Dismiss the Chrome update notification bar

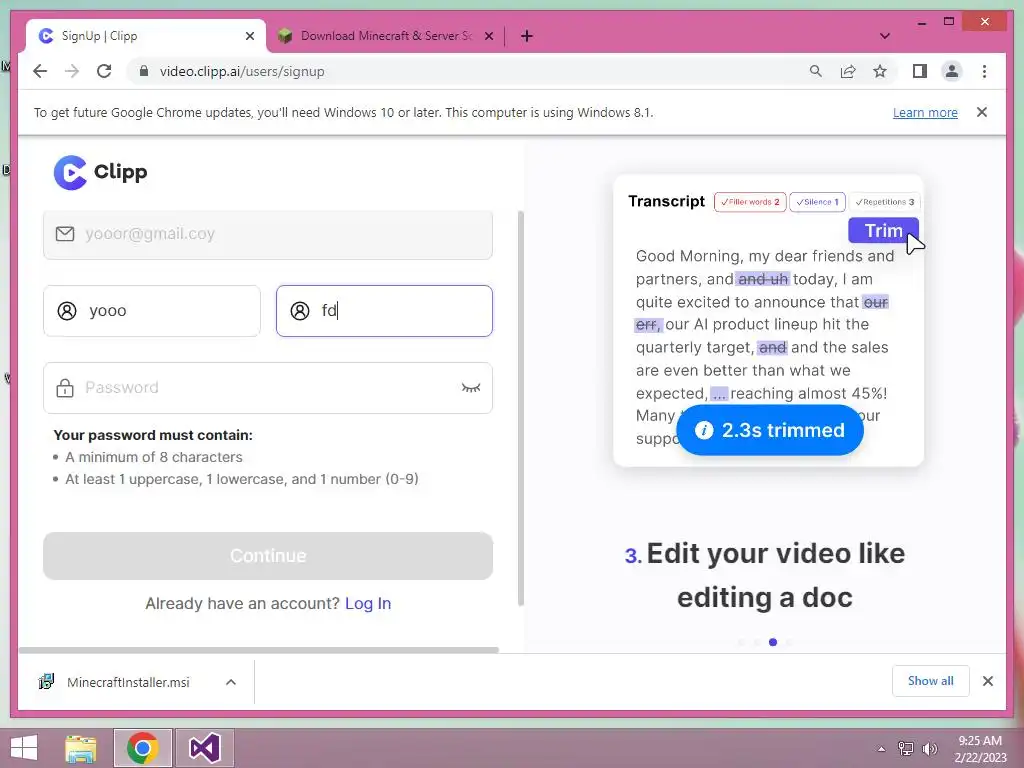982,112
